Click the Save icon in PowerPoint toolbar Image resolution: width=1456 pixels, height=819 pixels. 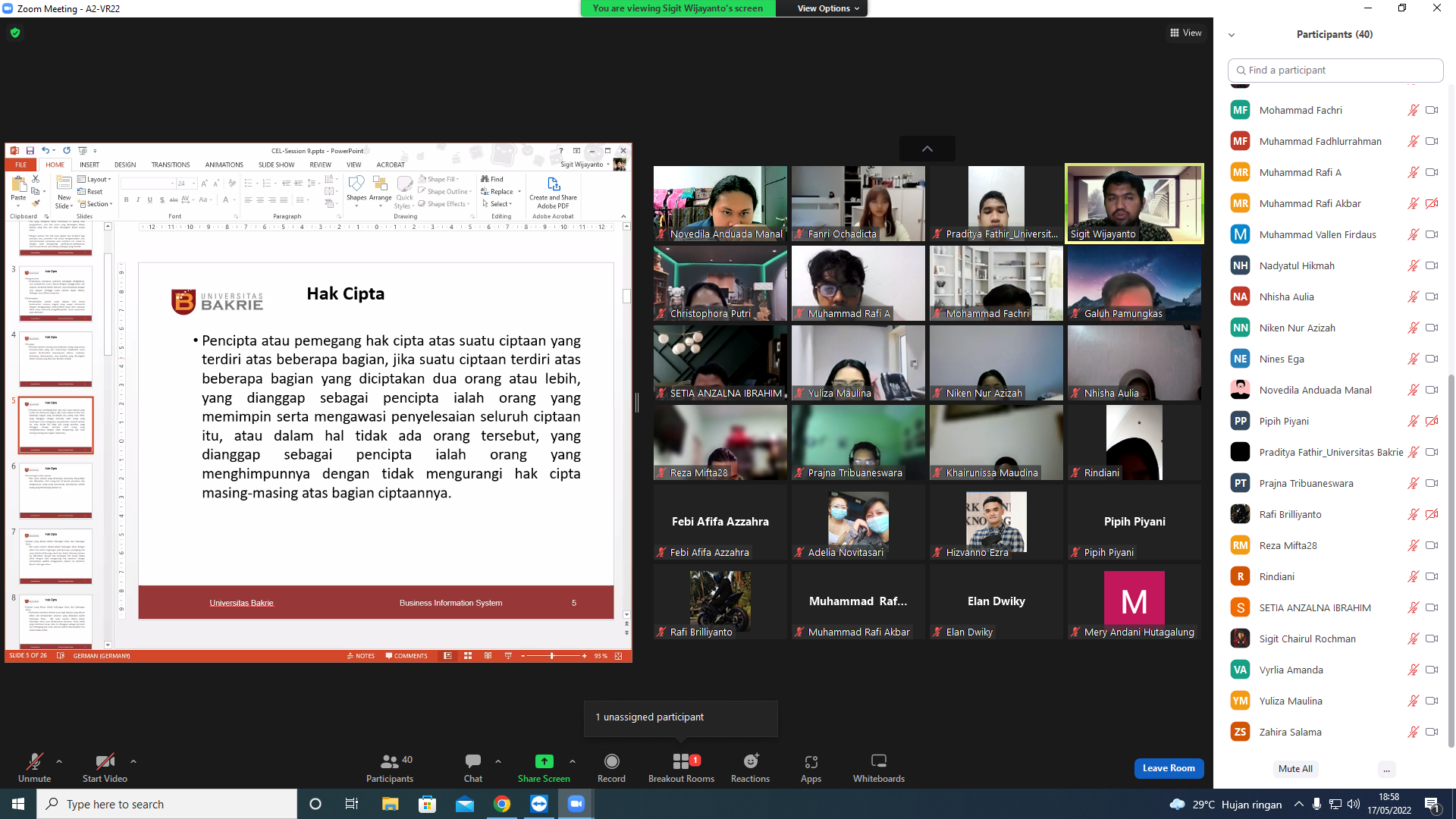coord(30,151)
